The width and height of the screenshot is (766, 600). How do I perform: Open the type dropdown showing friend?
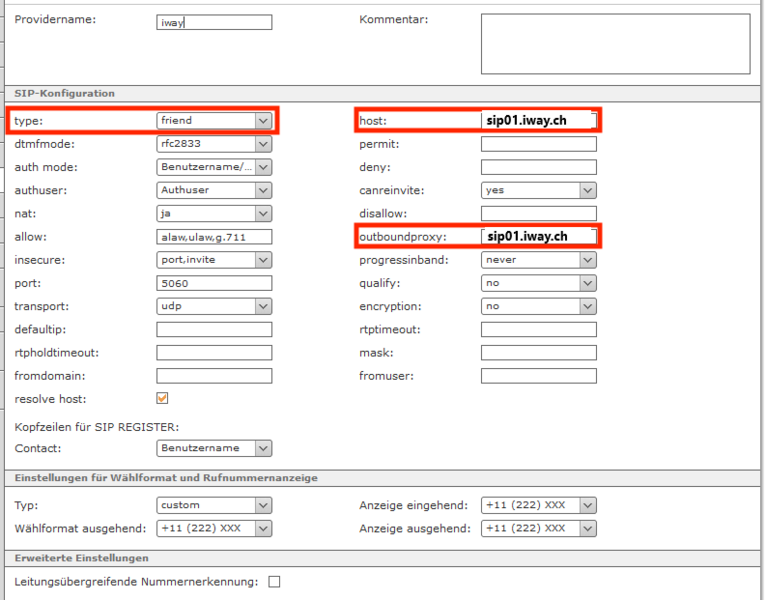214,121
